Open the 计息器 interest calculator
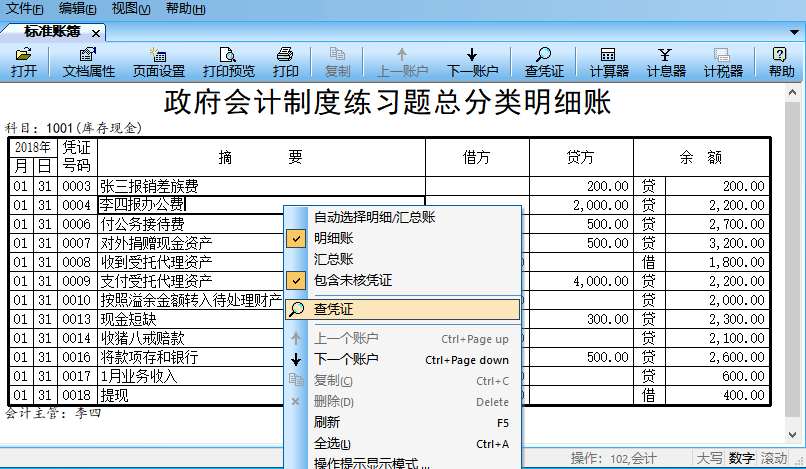Viewport: 806px width, 469px height. click(666, 62)
